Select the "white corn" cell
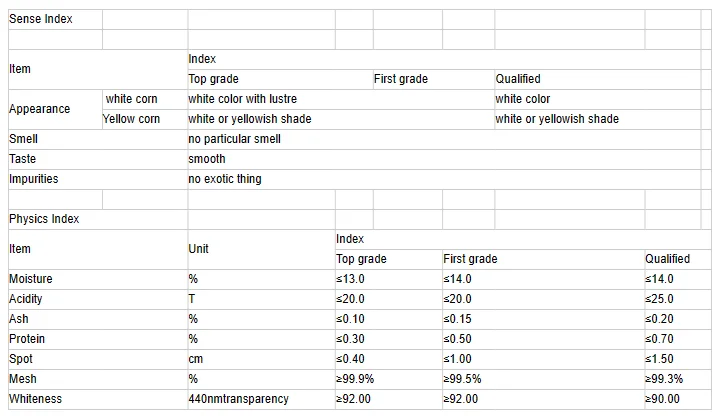 [x=131, y=99]
